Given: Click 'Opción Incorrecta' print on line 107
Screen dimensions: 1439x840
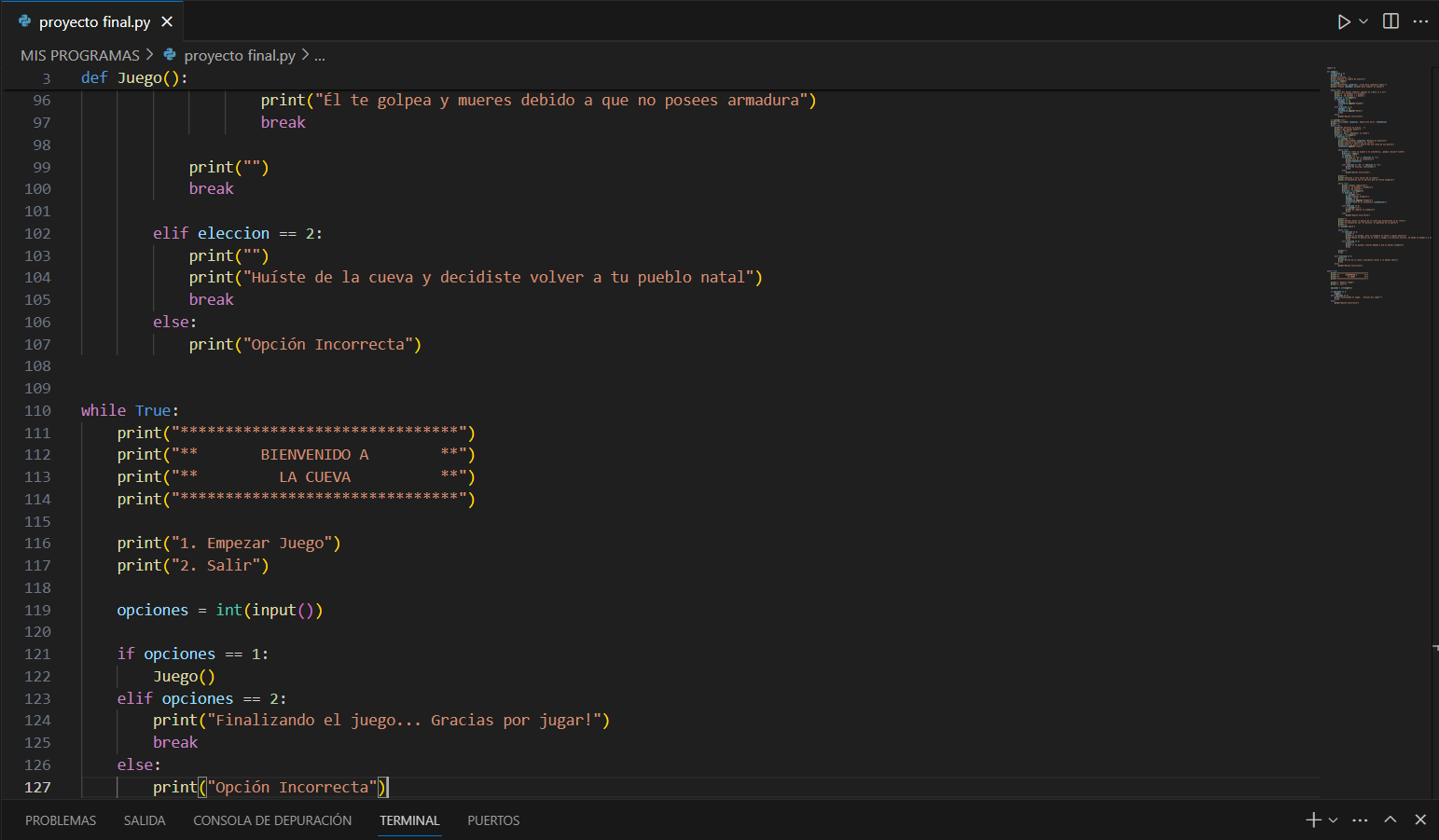Looking at the screenshot, I should coord(305,344).
